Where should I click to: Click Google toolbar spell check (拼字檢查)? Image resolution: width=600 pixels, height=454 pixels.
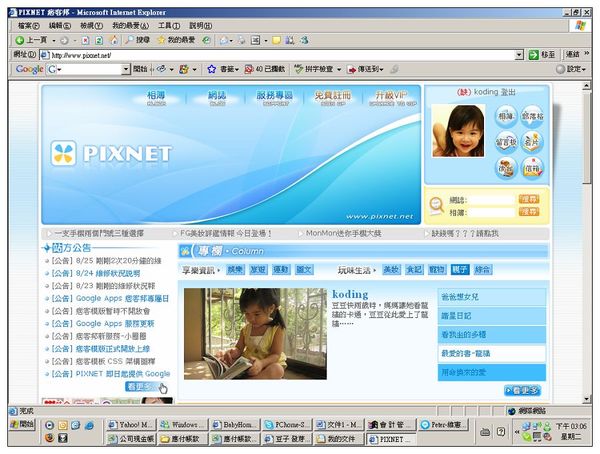click(x=314, y=69)
